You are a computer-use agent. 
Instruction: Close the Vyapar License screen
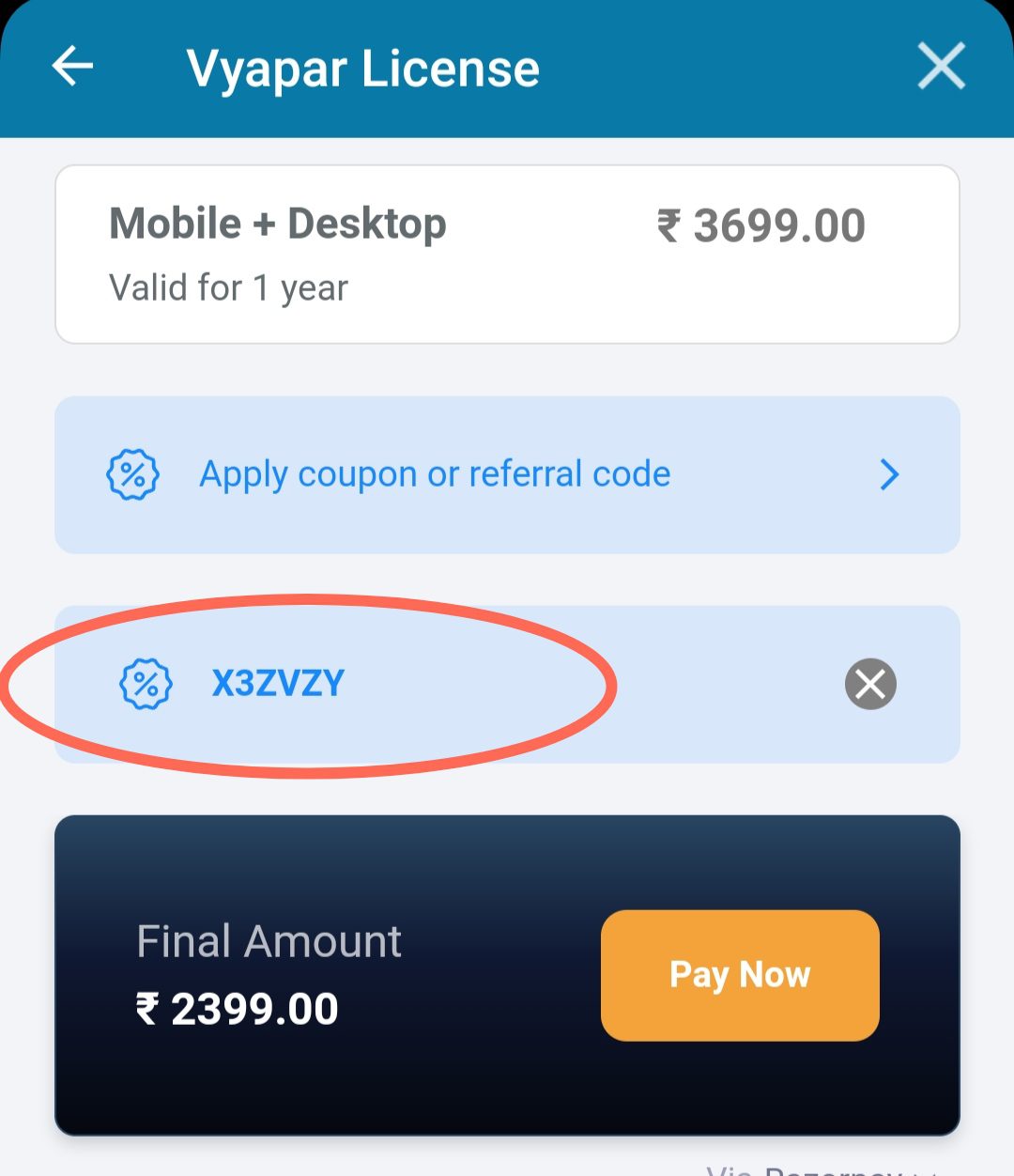point(941,67)
